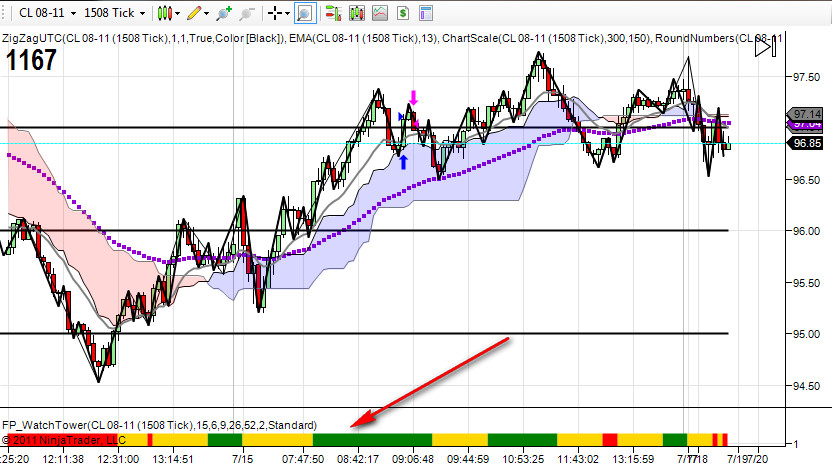Image resolution: width=832 pixels, height=466 pixels.
Task: Click the 08:42:17 time axis label
Action: pos(358,459)
